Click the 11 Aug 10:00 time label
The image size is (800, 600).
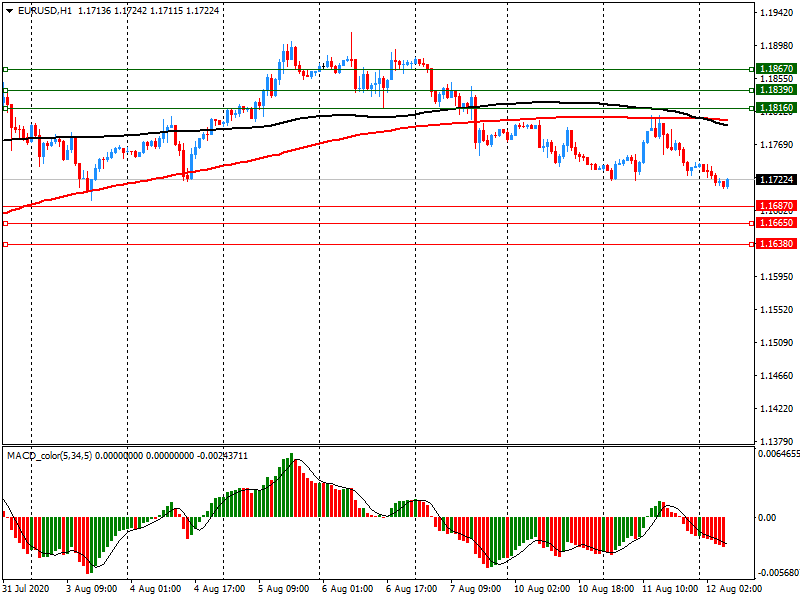coord(670,589)
